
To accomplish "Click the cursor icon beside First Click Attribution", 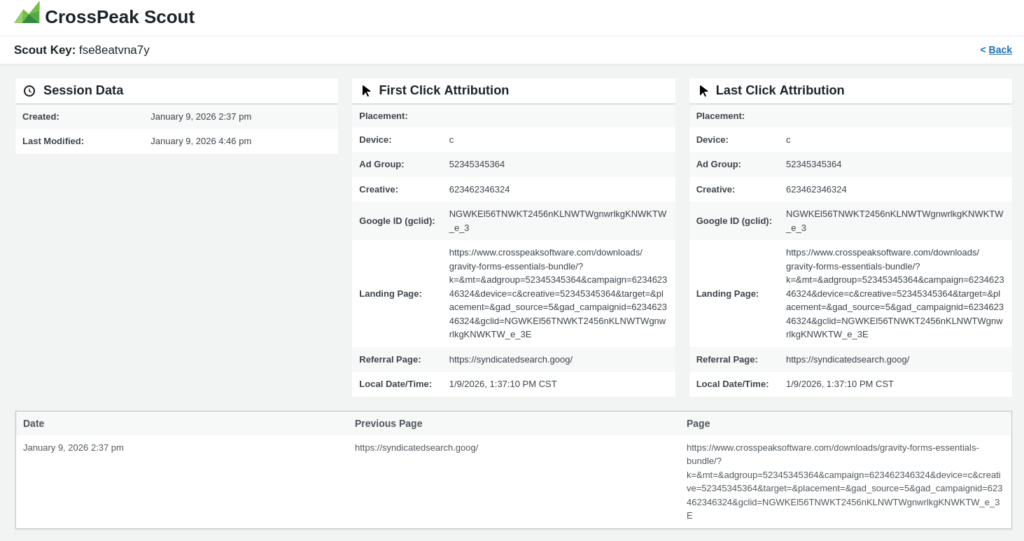I will [366, 91].
